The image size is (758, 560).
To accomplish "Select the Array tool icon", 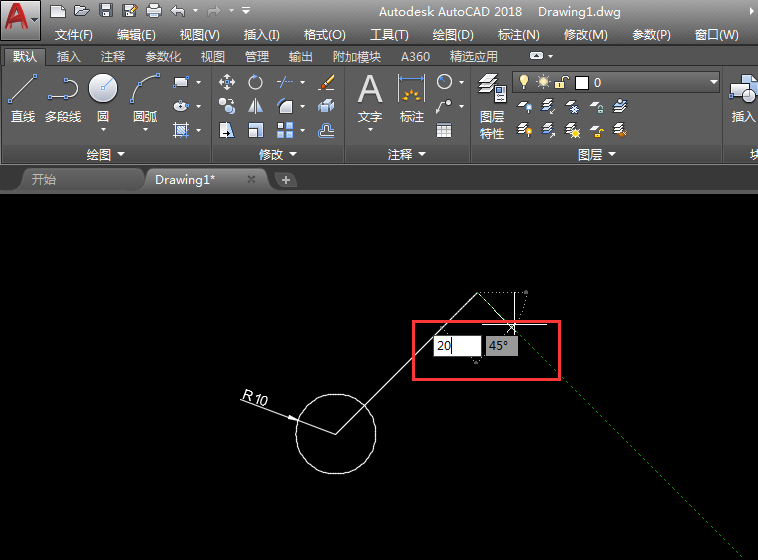I will tap(285, 130).
